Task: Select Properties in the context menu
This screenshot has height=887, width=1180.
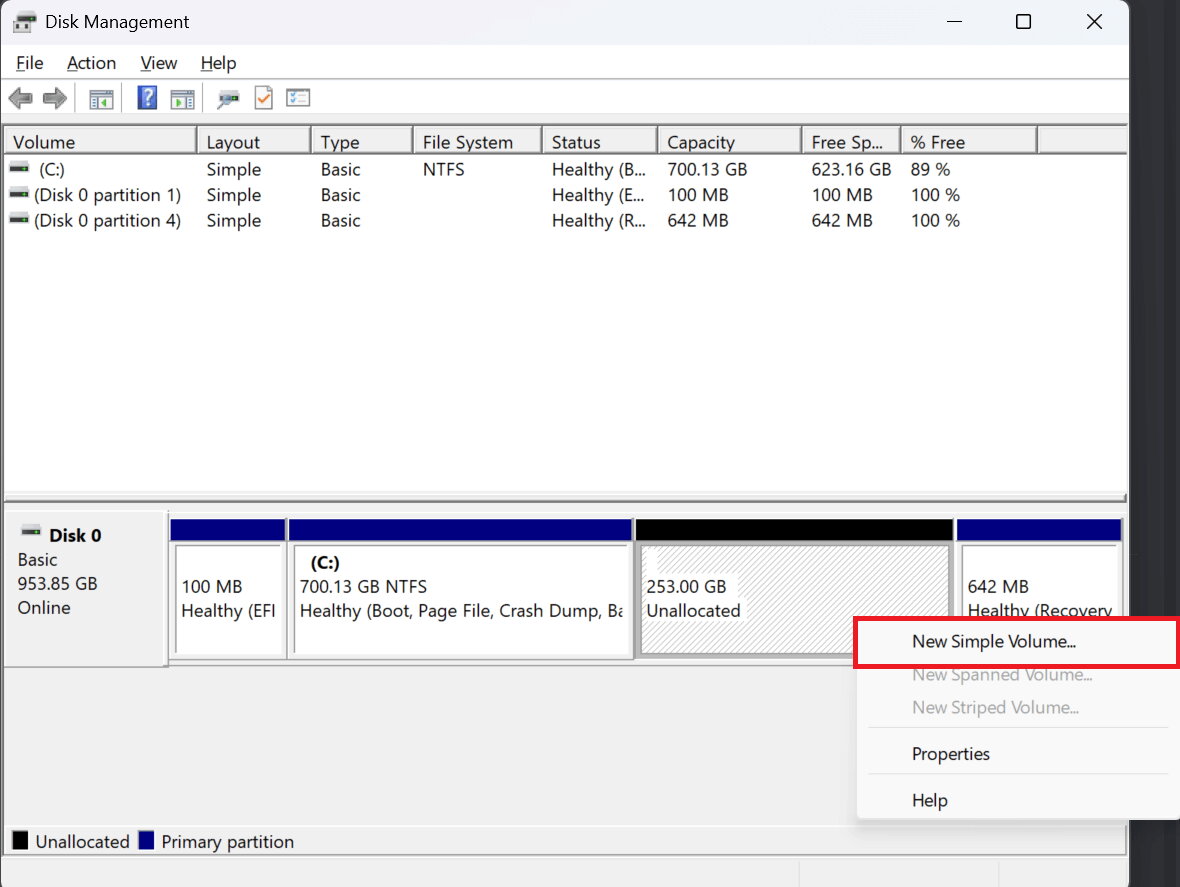Action: pos(1017,754)
